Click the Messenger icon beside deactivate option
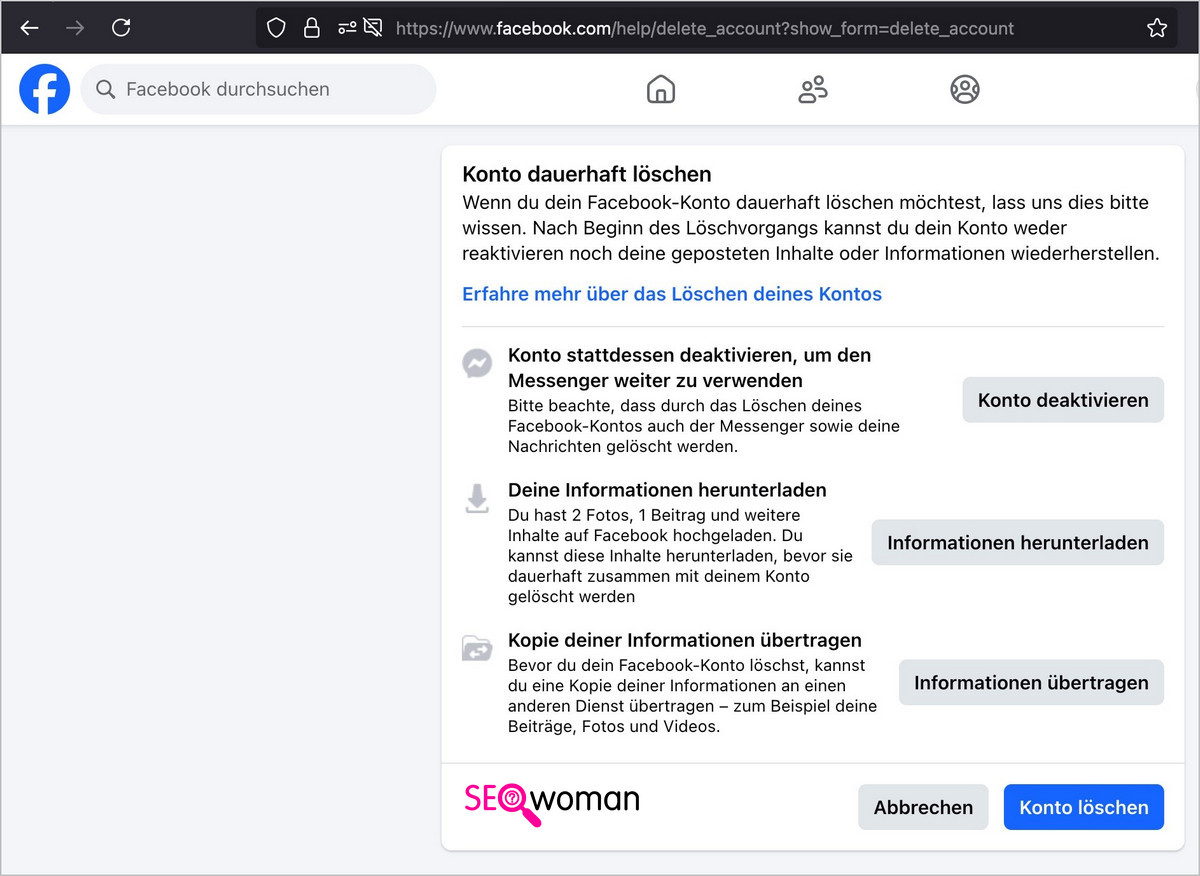This screenshot has width=1200, height=876. point(477,363)
